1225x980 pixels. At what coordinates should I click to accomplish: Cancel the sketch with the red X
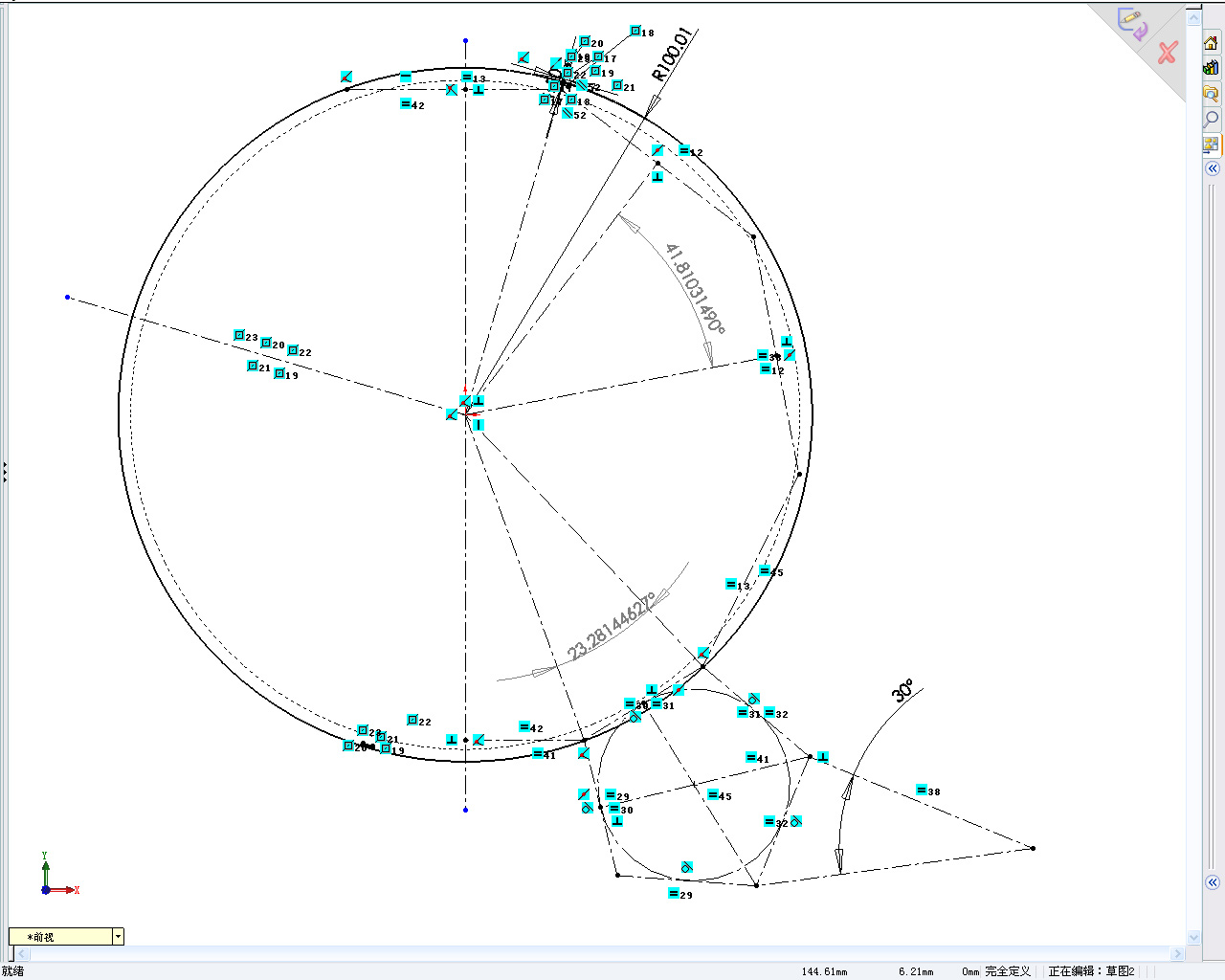pos(1167,53)
